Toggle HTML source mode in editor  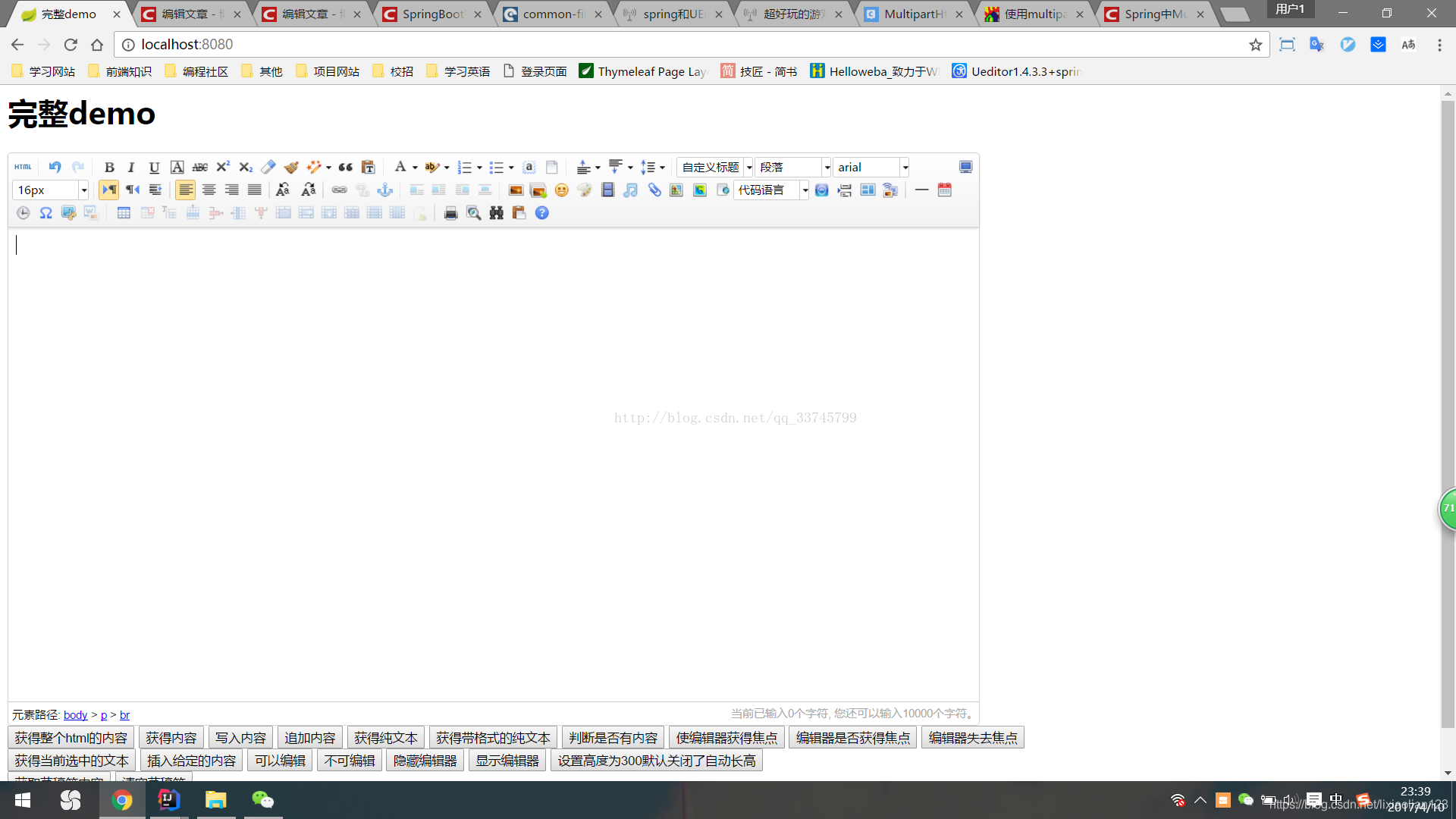point(23,167)
